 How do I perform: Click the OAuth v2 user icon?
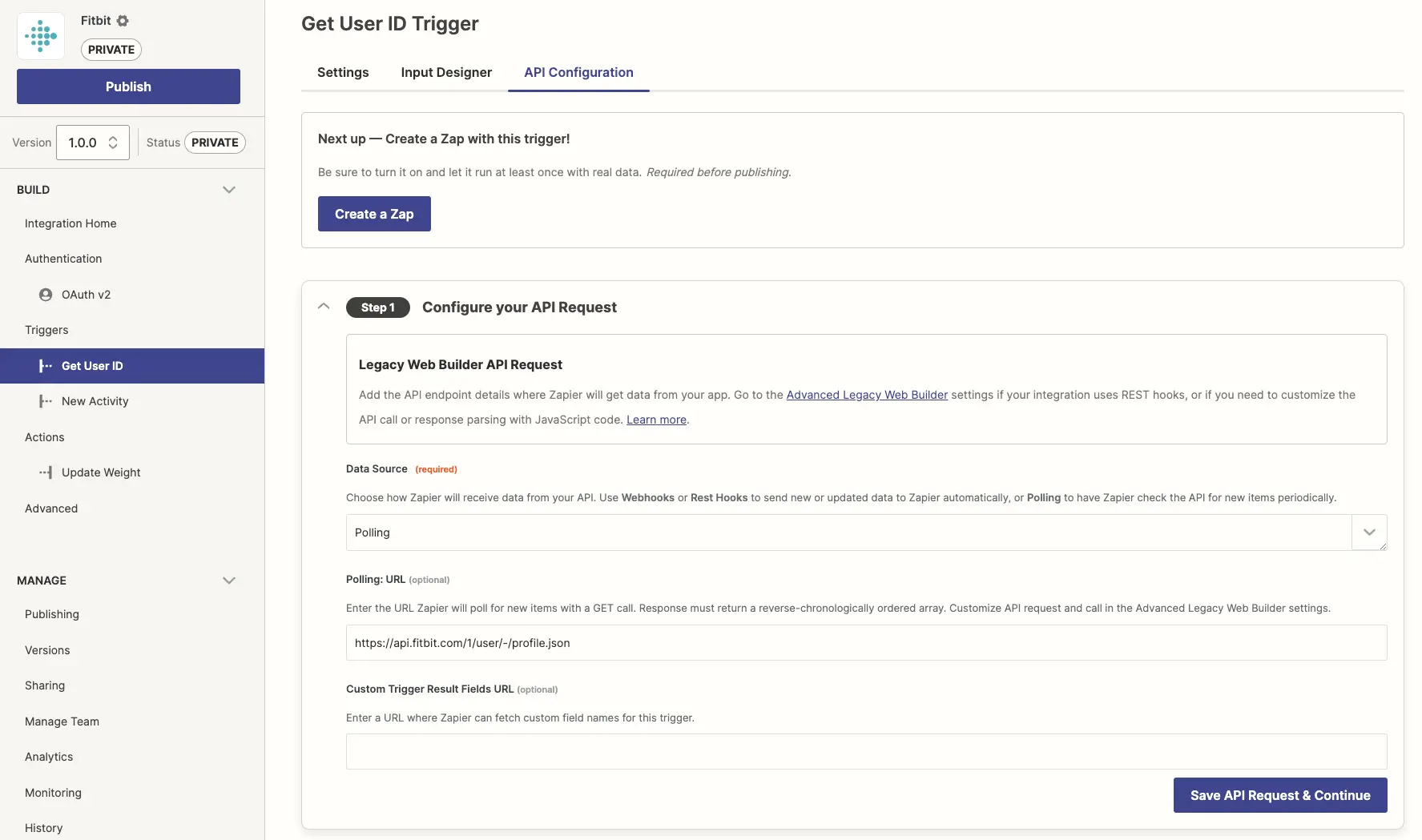pyautogui.click(x=46, y=295)
